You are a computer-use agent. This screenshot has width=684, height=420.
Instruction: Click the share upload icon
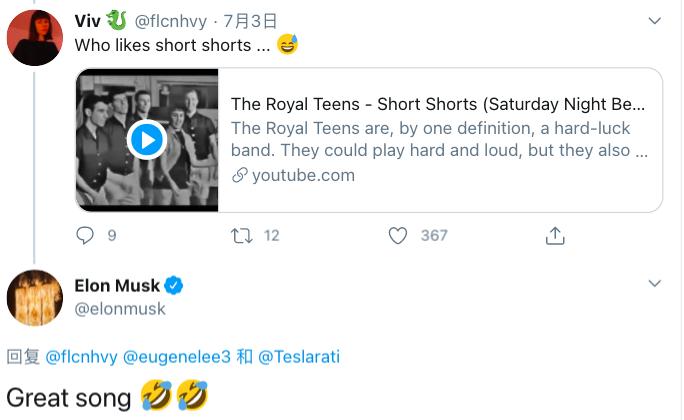(x=555, y=235)
